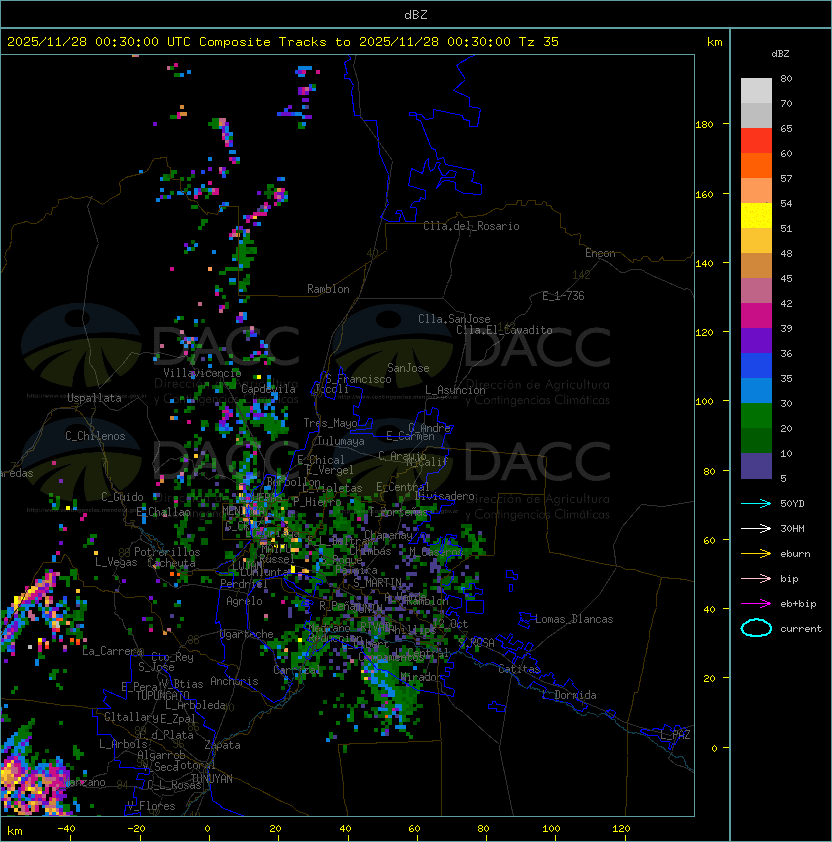
Task: Select the pink bip arrow in the legend
Action: 756,578
